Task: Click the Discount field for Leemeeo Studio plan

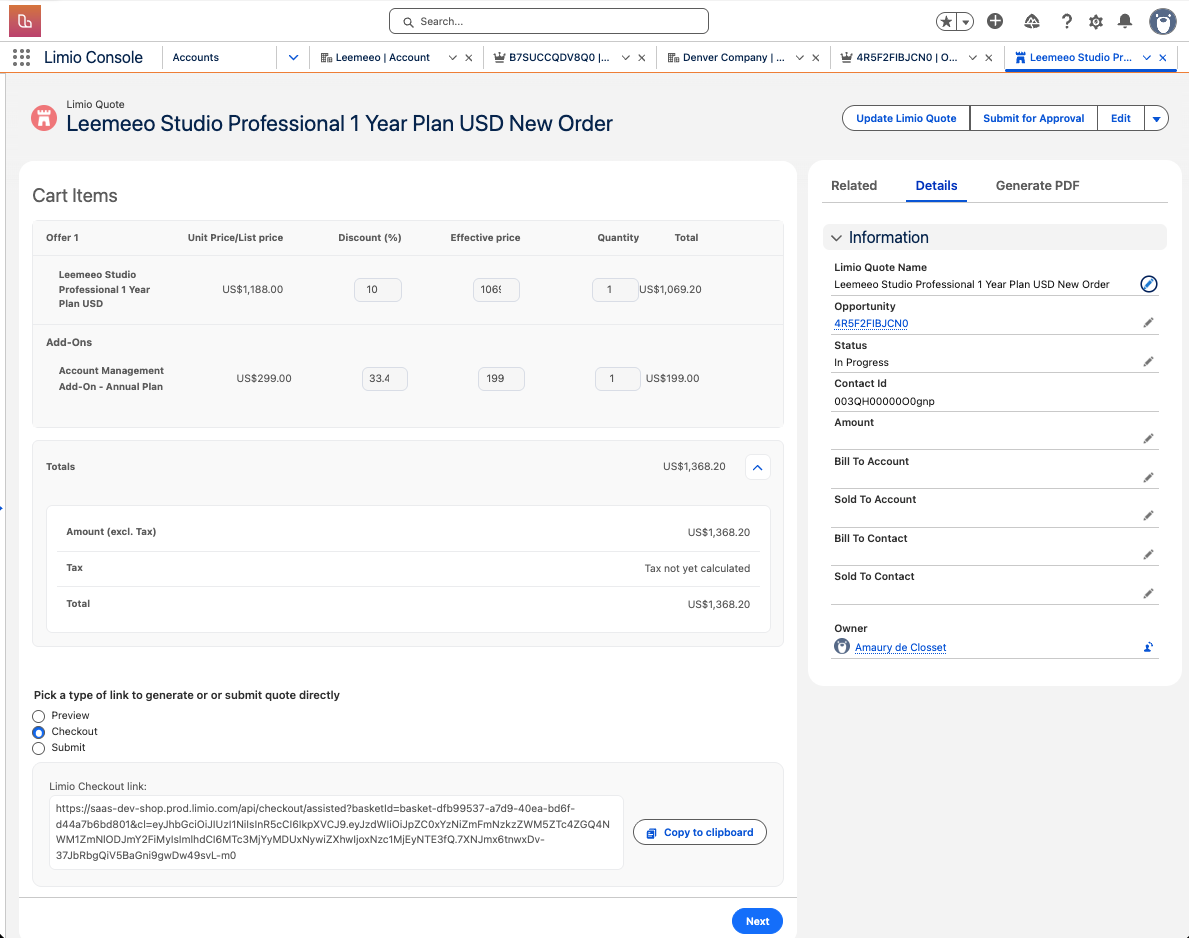Action: [377, 290]
